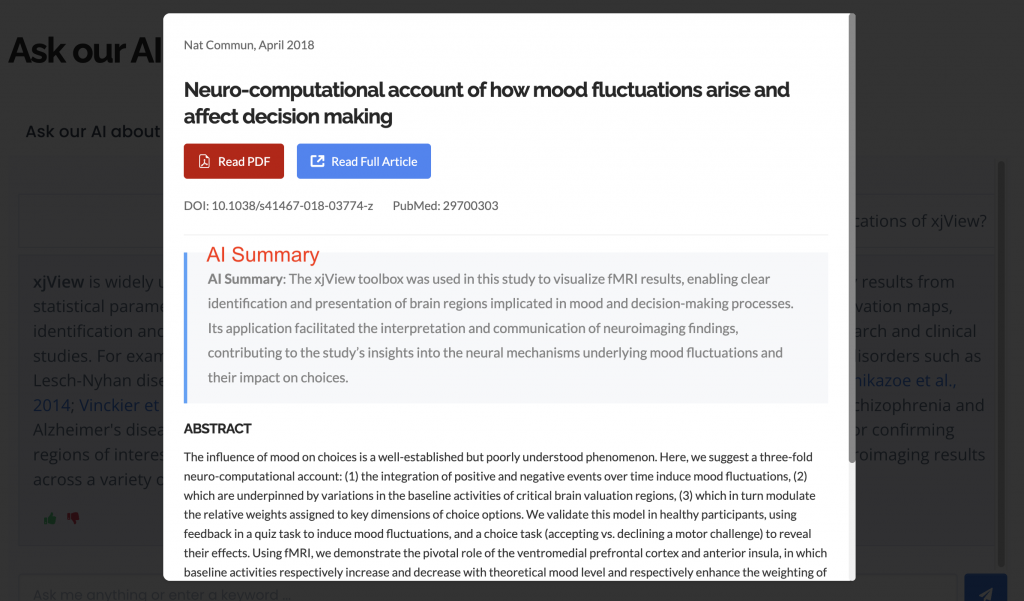This screenshot has height=601, width=1024.
Task: Click the bold 'xjView' term behind the modal
Action: point(58,282)
